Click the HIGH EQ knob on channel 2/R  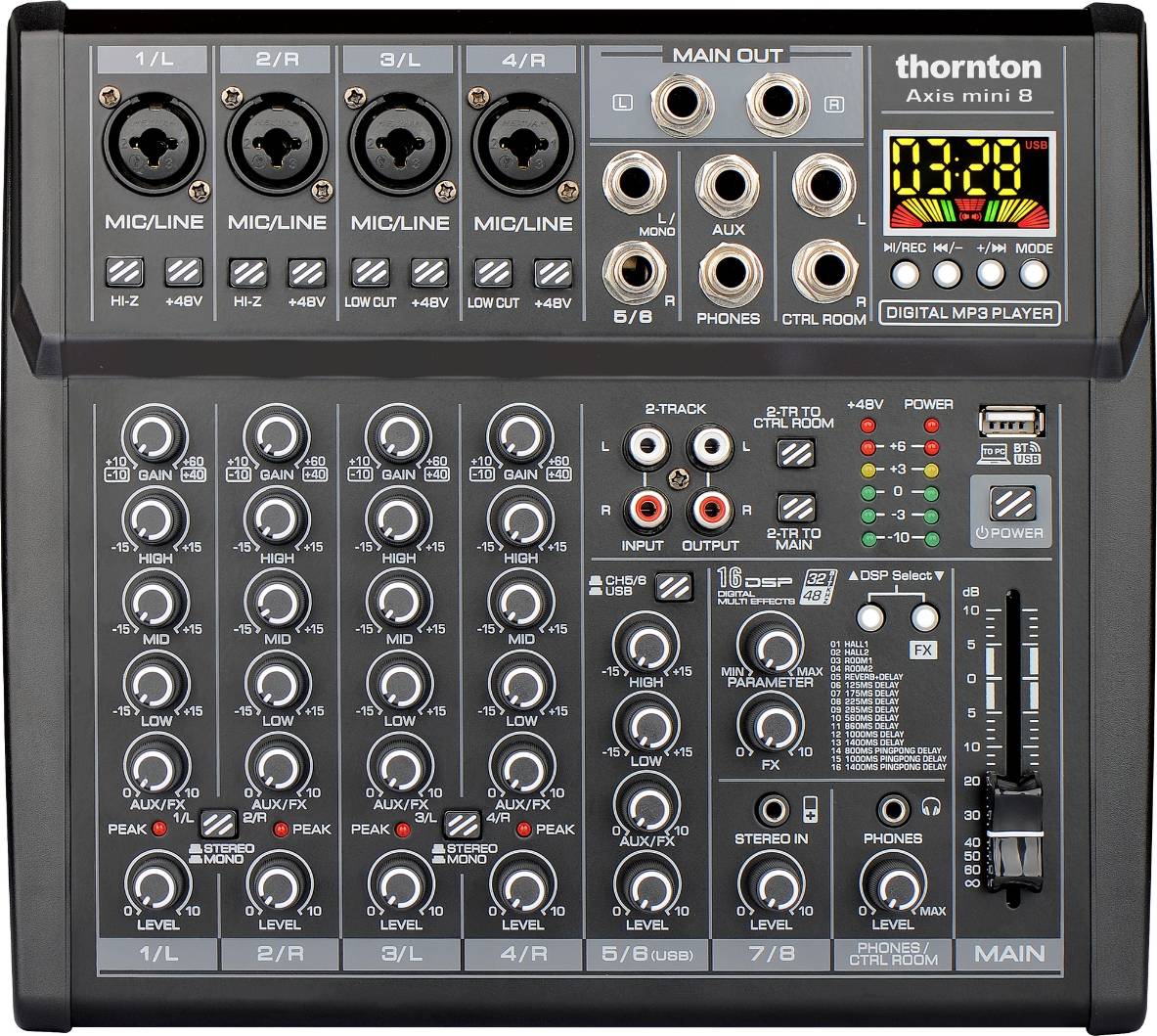(277, 519)
